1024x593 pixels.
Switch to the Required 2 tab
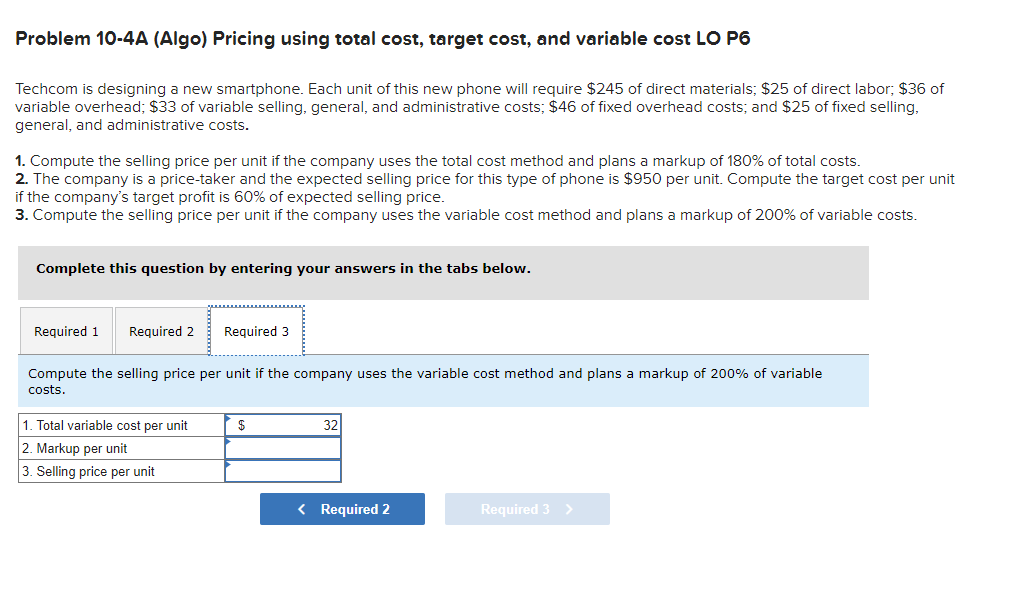tap(161, 331)
